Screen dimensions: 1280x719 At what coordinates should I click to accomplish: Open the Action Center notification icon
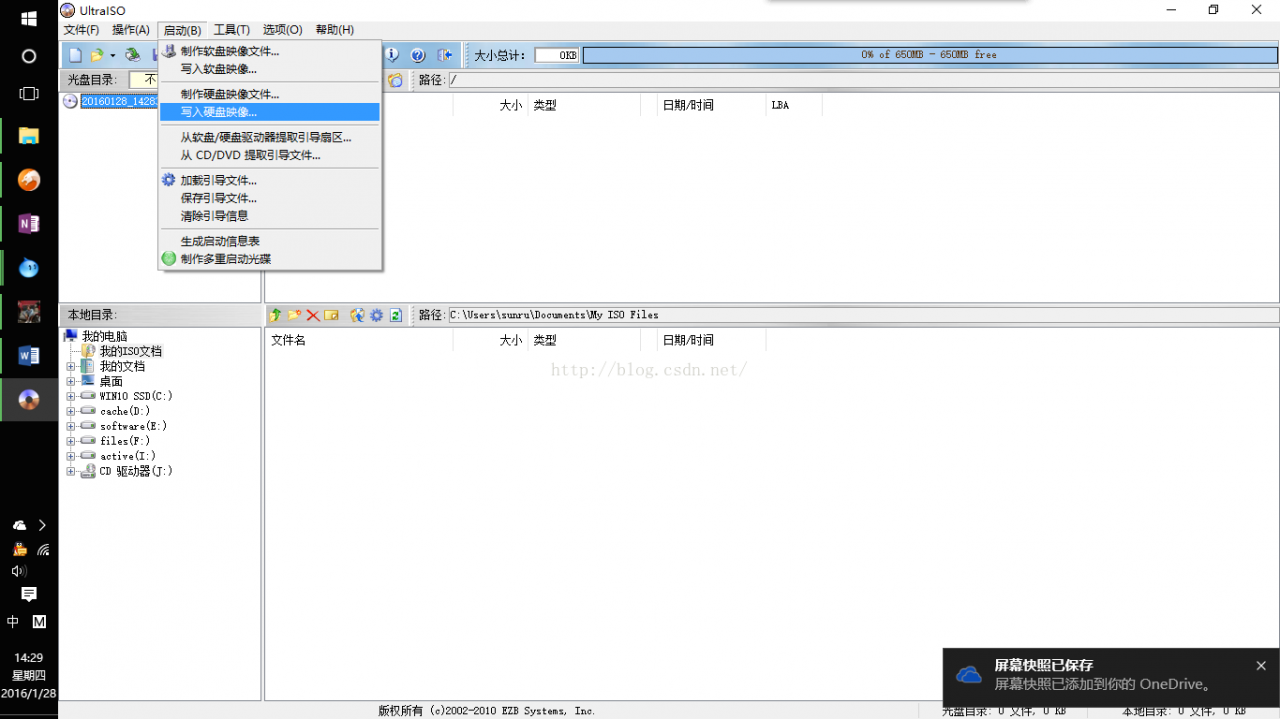(29, 594)
